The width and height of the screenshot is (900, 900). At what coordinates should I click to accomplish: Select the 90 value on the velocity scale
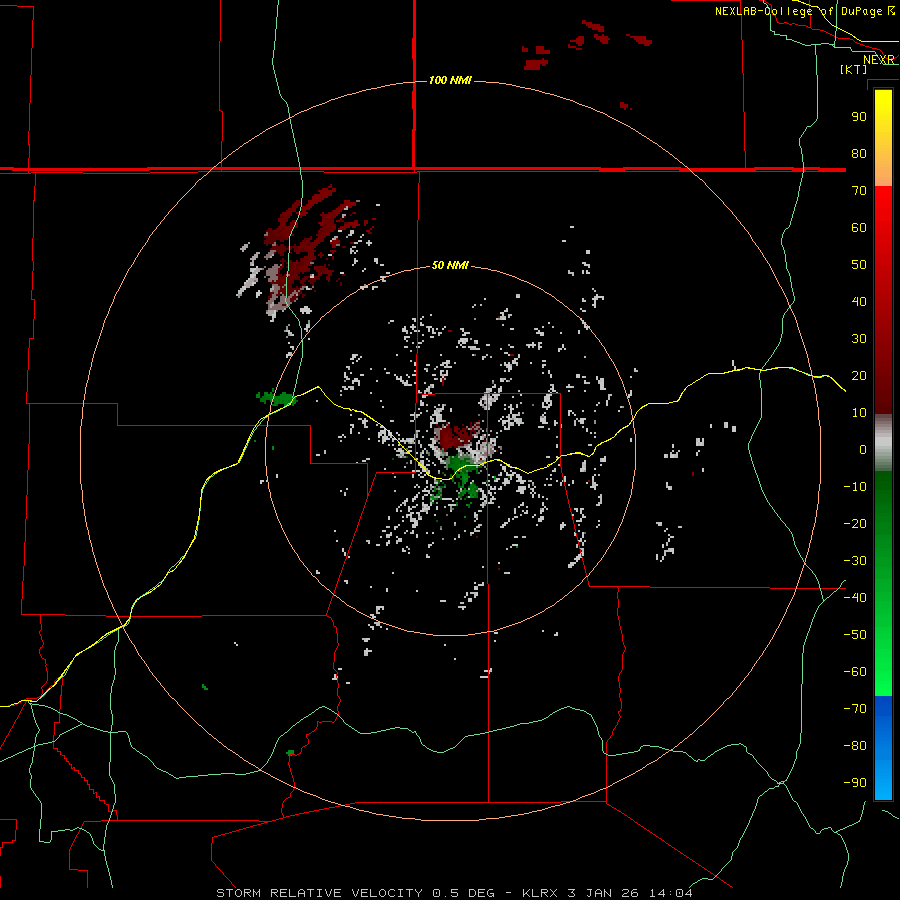click(859, 117)
